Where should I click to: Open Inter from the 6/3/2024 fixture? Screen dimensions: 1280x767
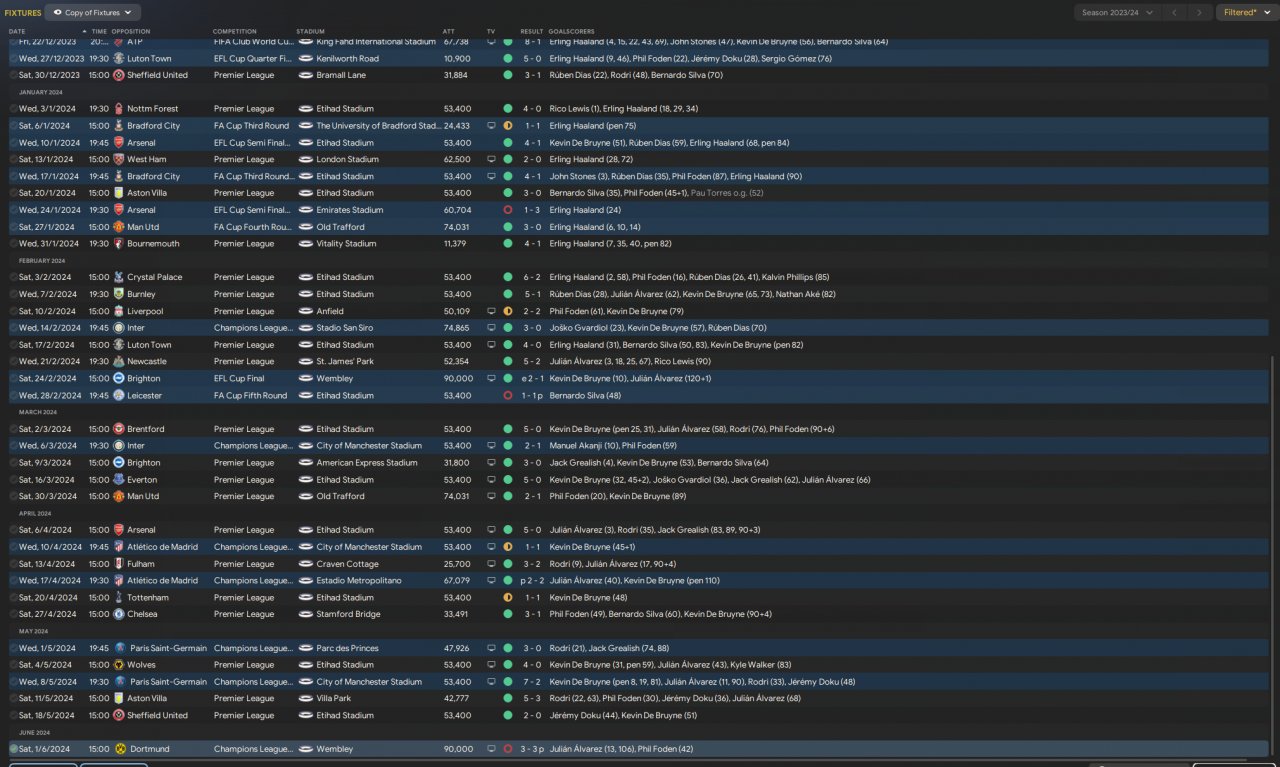[136, 446]
